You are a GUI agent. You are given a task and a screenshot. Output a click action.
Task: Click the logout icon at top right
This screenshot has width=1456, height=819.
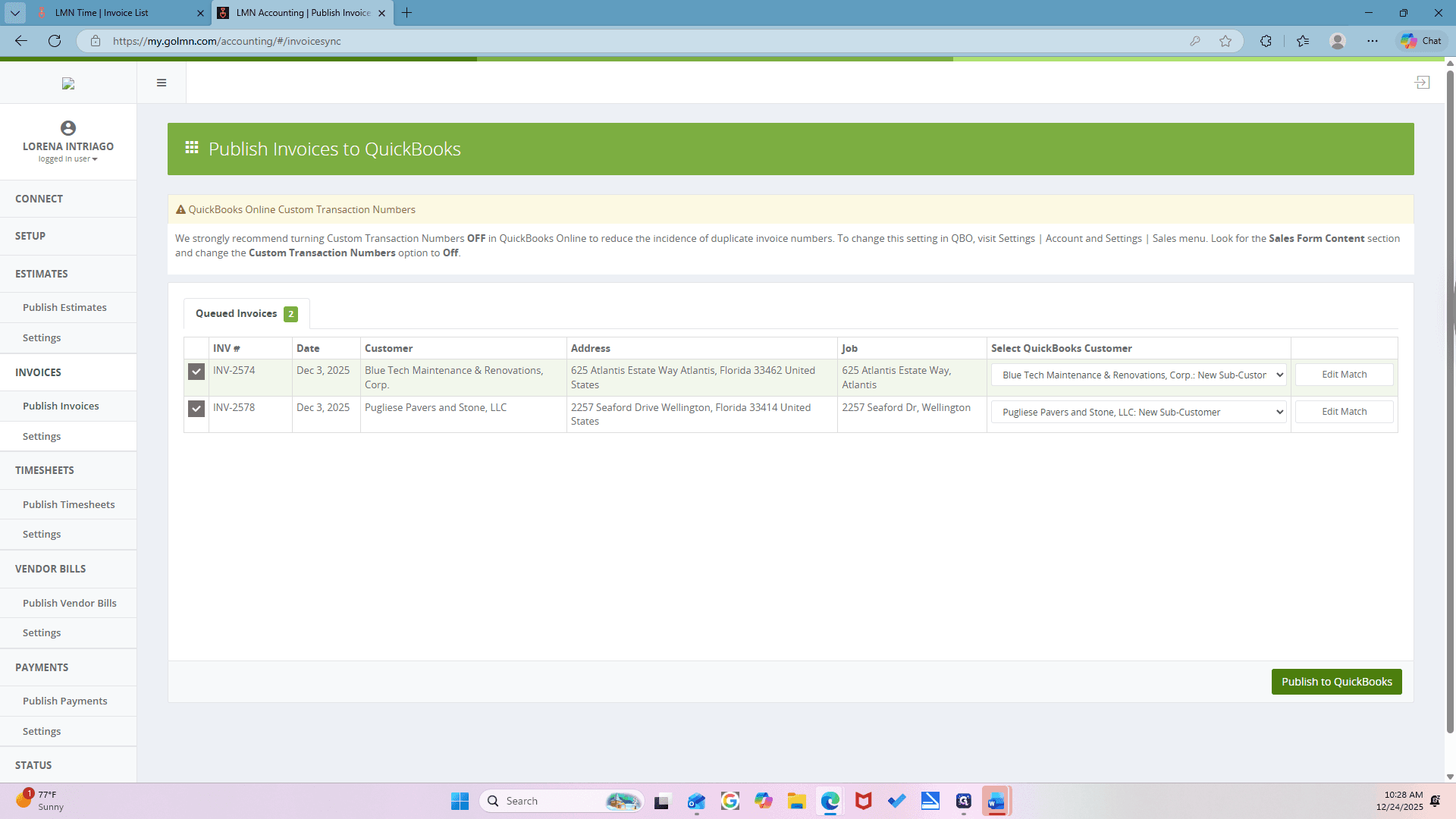[1422, 83]
